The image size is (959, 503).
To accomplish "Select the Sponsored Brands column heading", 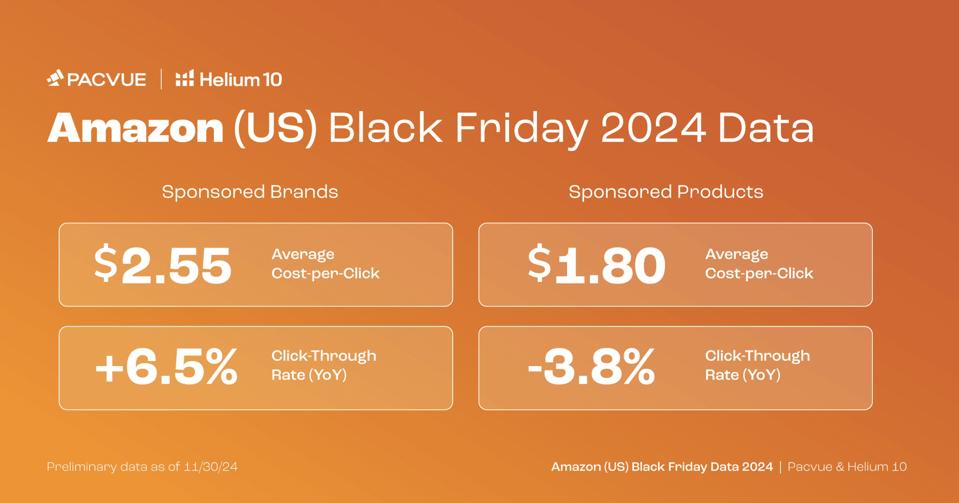I will point(250,192).
